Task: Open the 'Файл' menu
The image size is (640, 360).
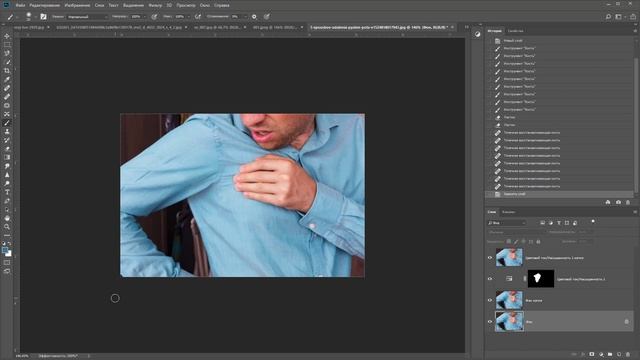Action: click(x=20, y=5)
